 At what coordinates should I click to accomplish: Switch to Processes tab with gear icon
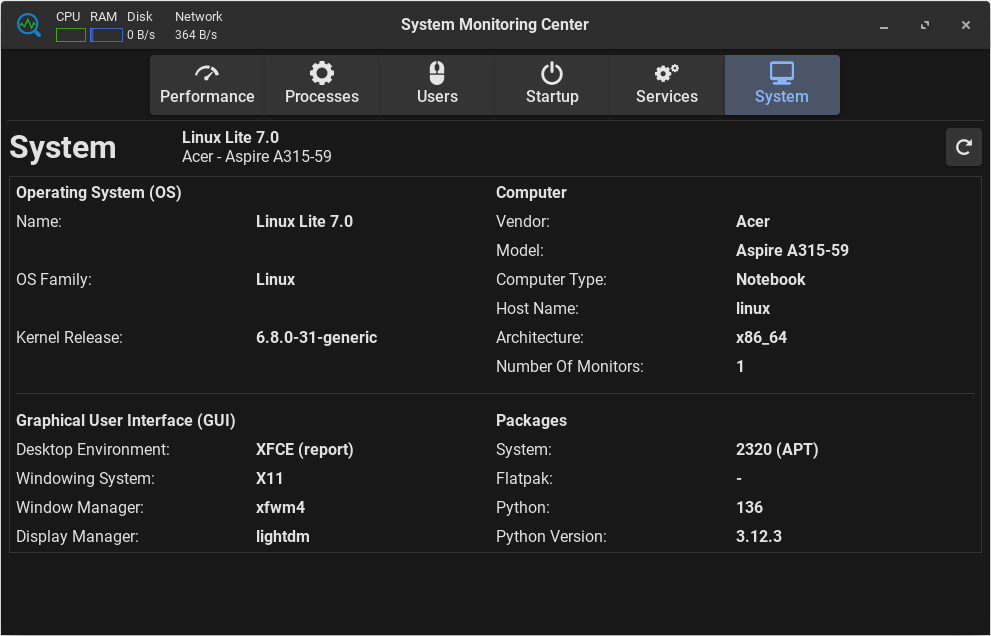coord(321,85)
